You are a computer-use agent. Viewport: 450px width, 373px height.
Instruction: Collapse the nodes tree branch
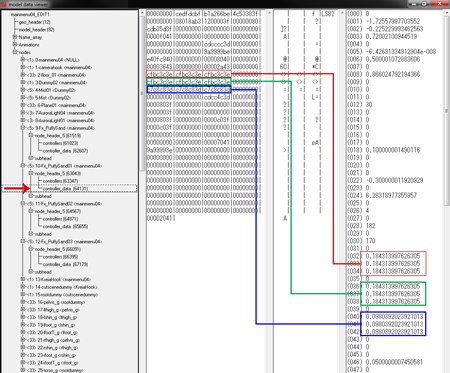[15, 52]
